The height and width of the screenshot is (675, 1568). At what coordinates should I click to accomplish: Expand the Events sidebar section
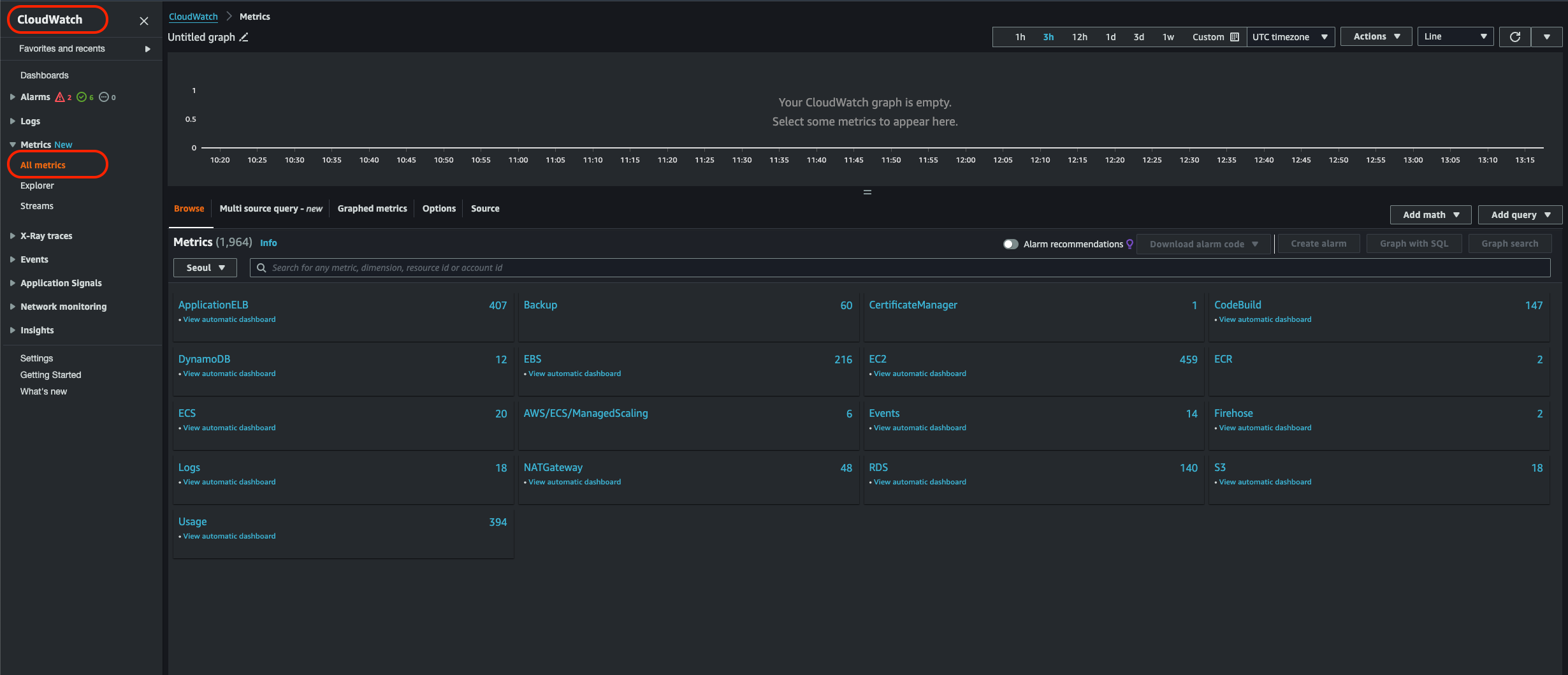point(12,259)
